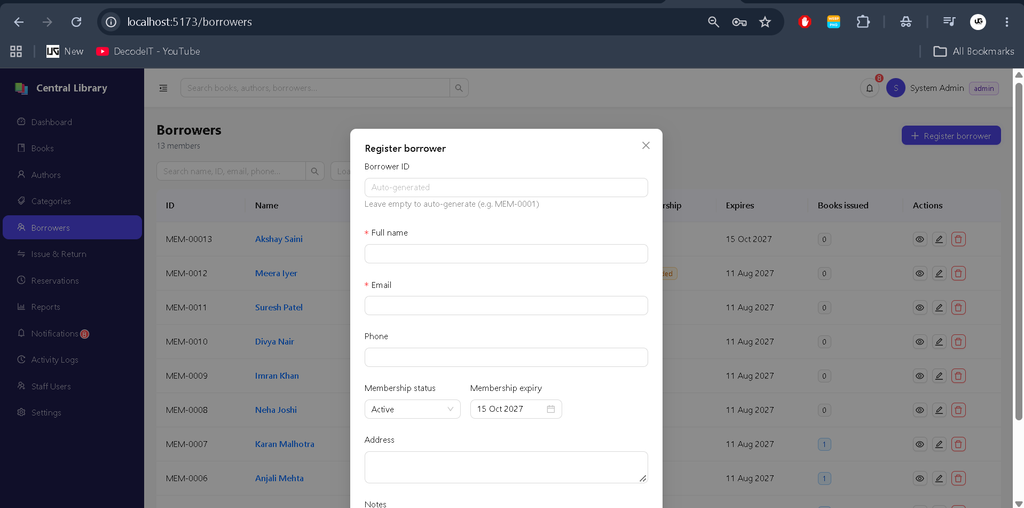Close the Register borrower dialog
Screen dimensions: 1024x508
point(646,146)
